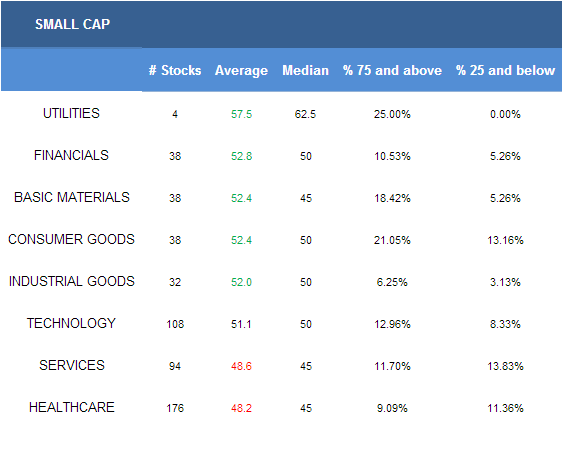Click the Median column header
563x453 pixels.
pos(305,70)
